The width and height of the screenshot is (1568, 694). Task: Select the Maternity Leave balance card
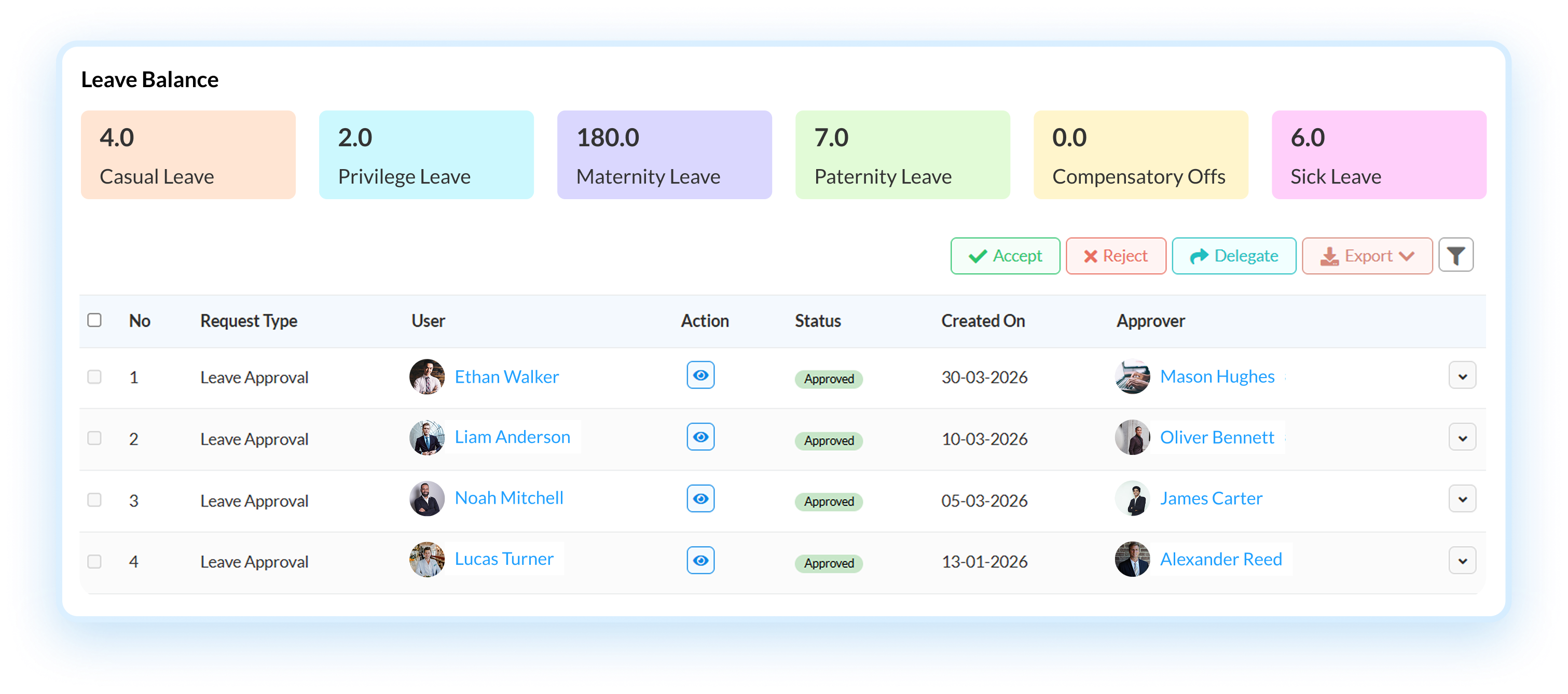[664, 155]
